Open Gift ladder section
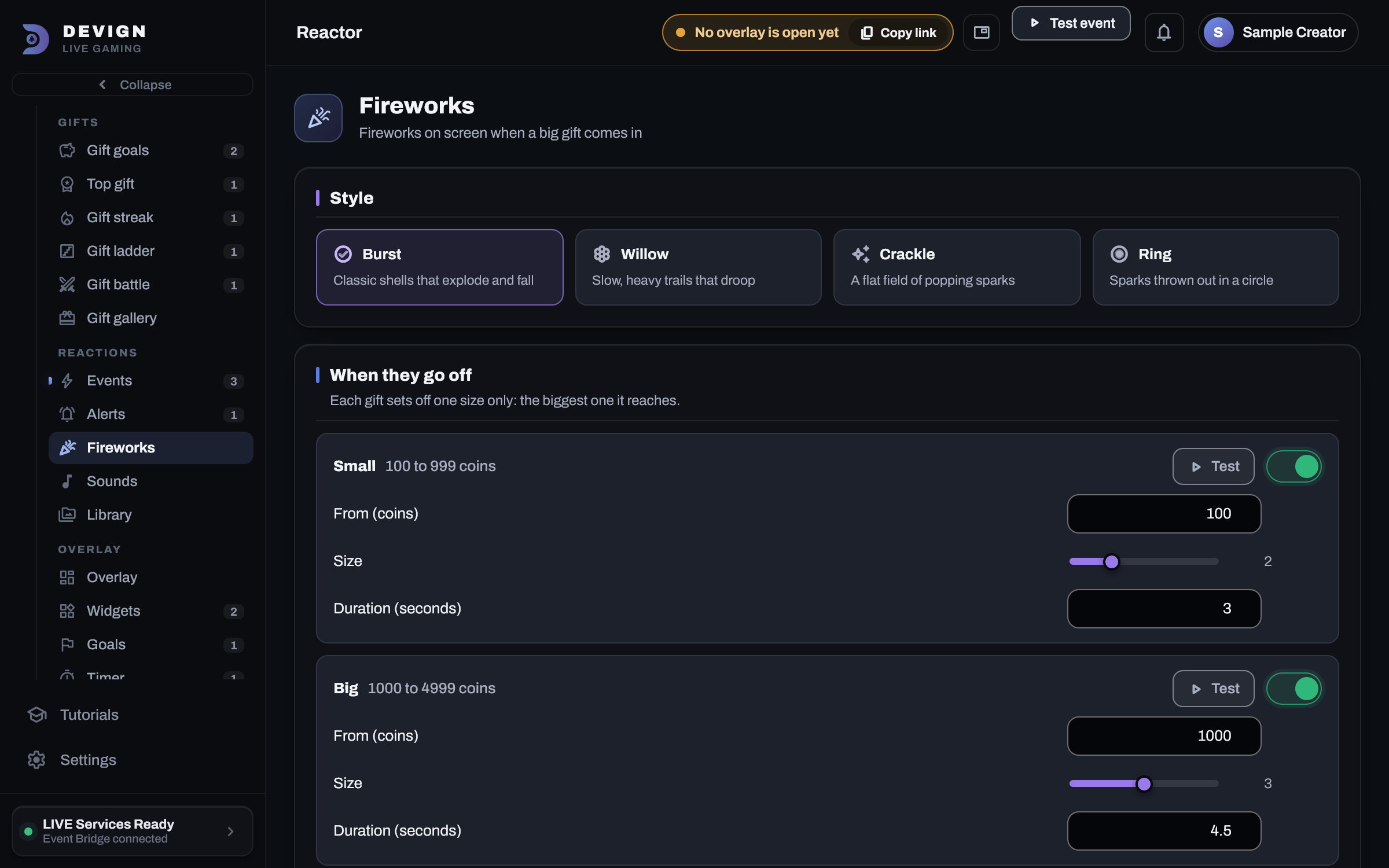The image size is (1389, 868). [150, 251]
